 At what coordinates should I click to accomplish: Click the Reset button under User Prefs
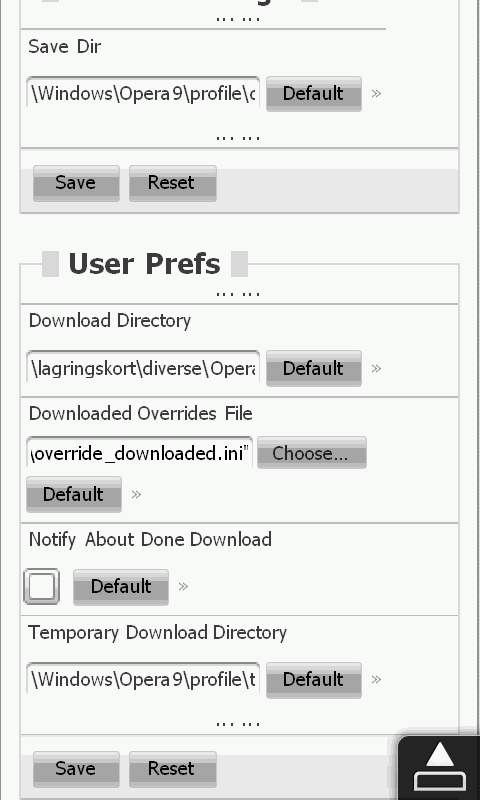(172, 769)
